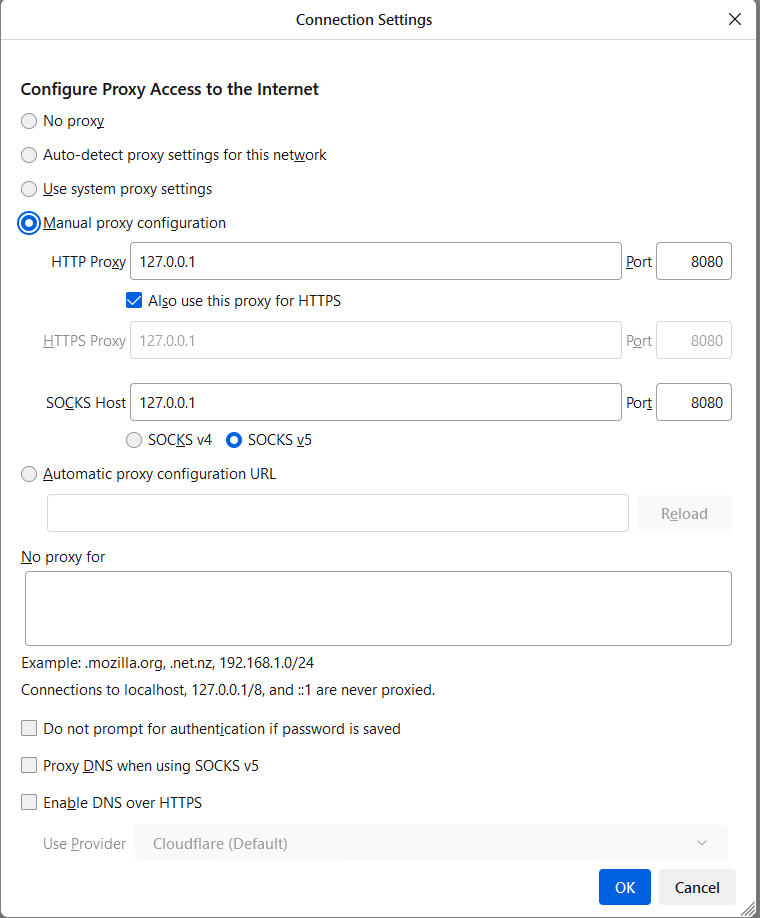The image size is (760, 918).
Task: Select Use system proxy settings
Action: [29, 188]
